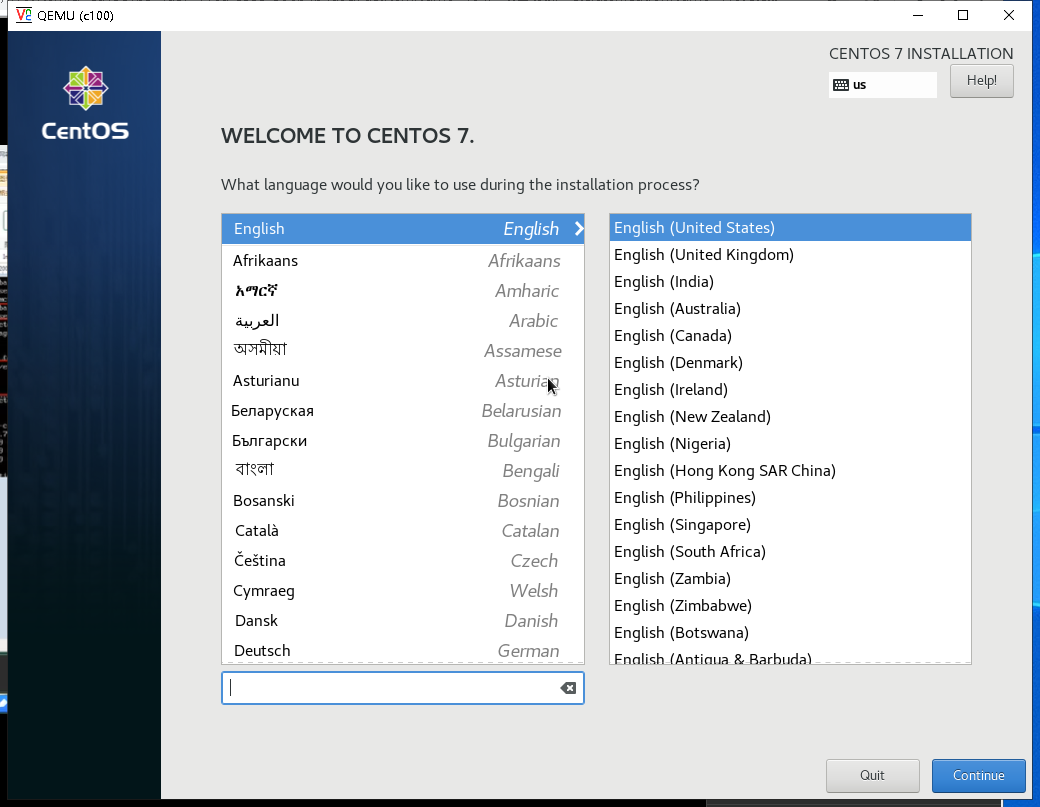This screenshot has height=807, width=1040.
Task: Select Bosanski in the language list
Action: tap(403, 501)
